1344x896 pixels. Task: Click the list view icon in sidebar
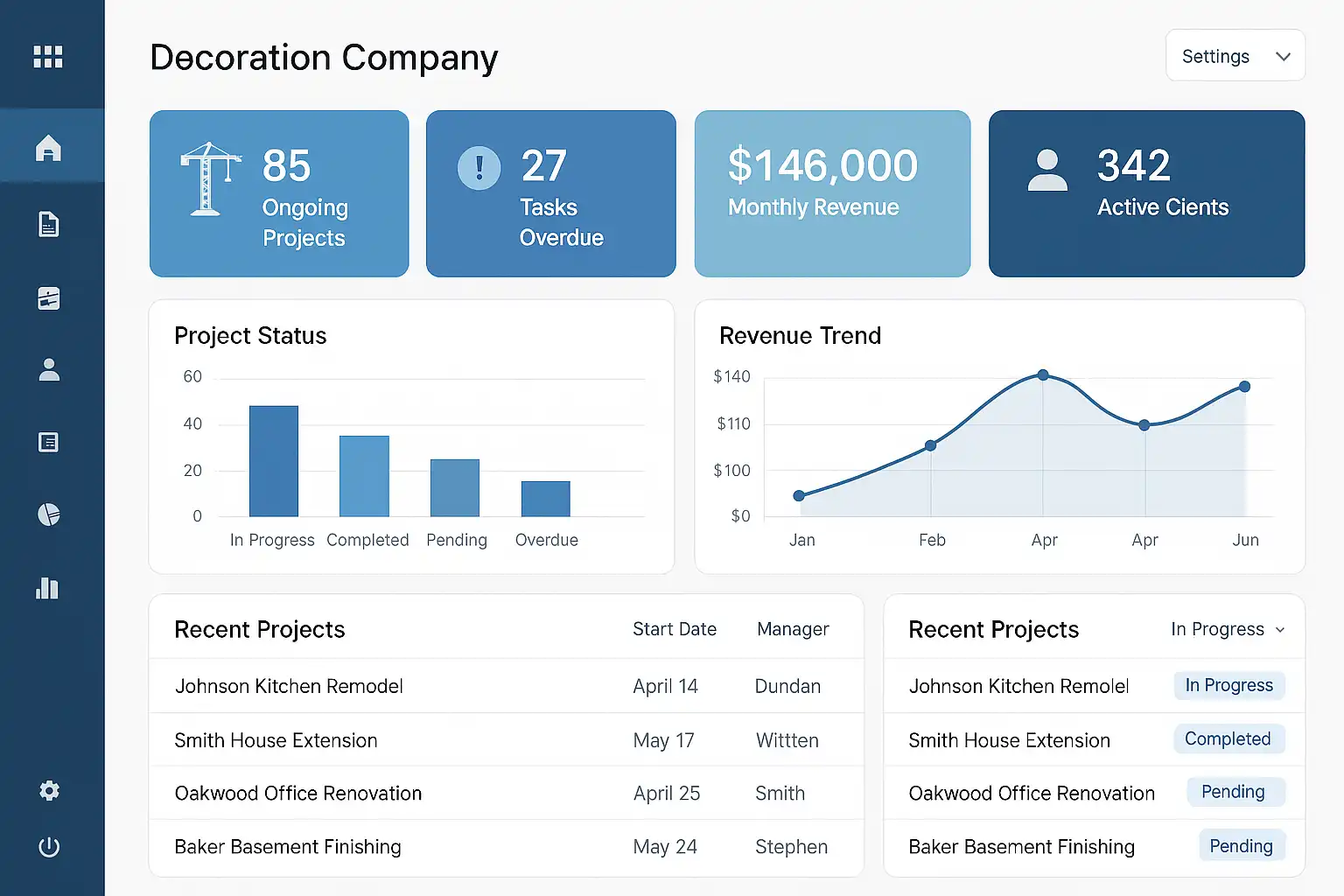coord(49,443)
